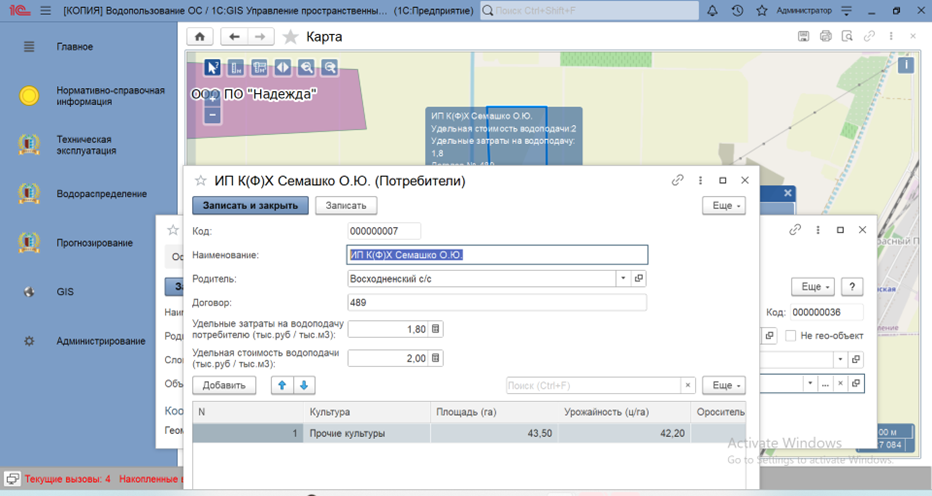Viewport: 932px width, 496px height.
Task: Open calculator for Удельная стоимость водоподачи
Action: [x=435, y=358]
